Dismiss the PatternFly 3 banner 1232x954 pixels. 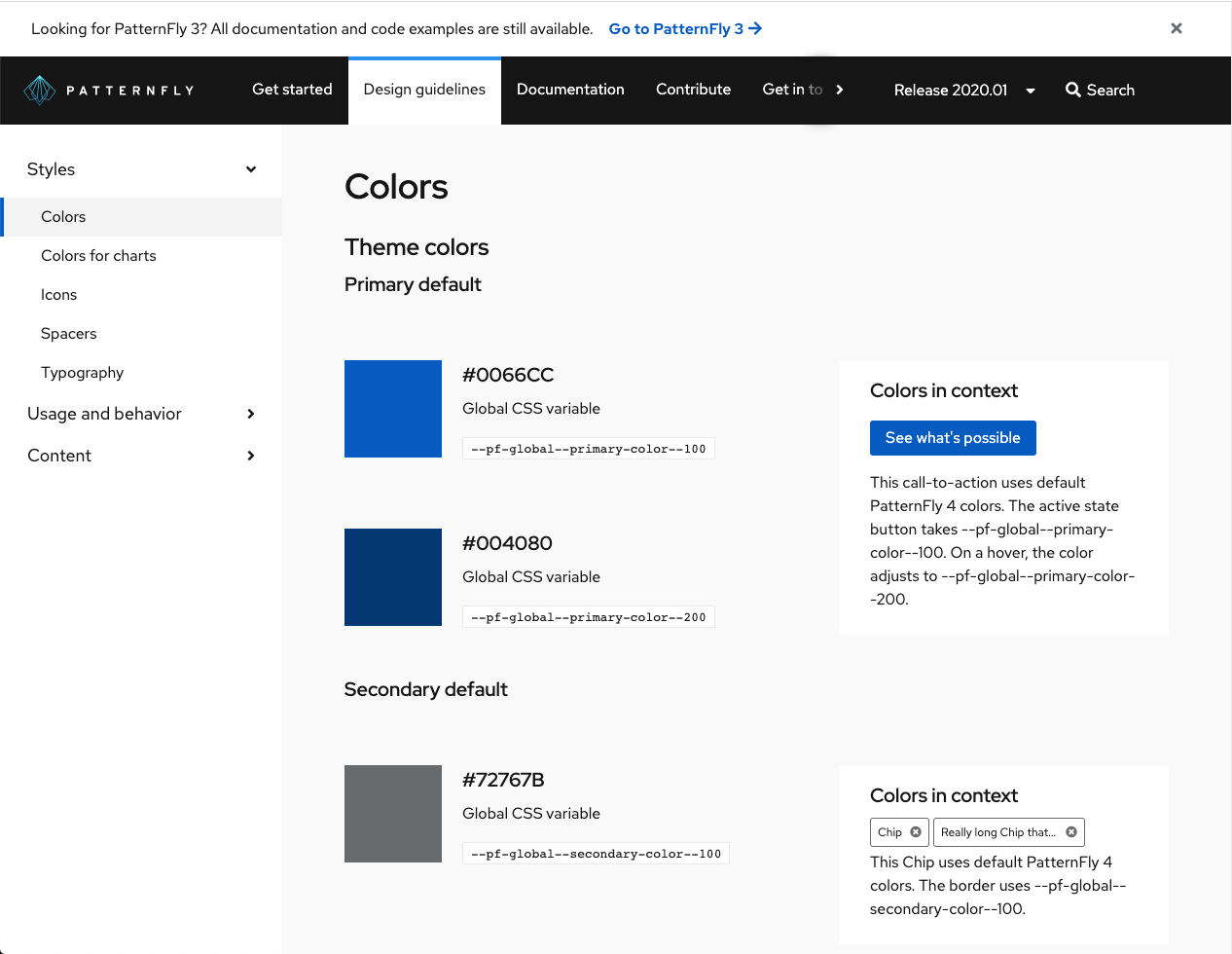point(1177,28)
